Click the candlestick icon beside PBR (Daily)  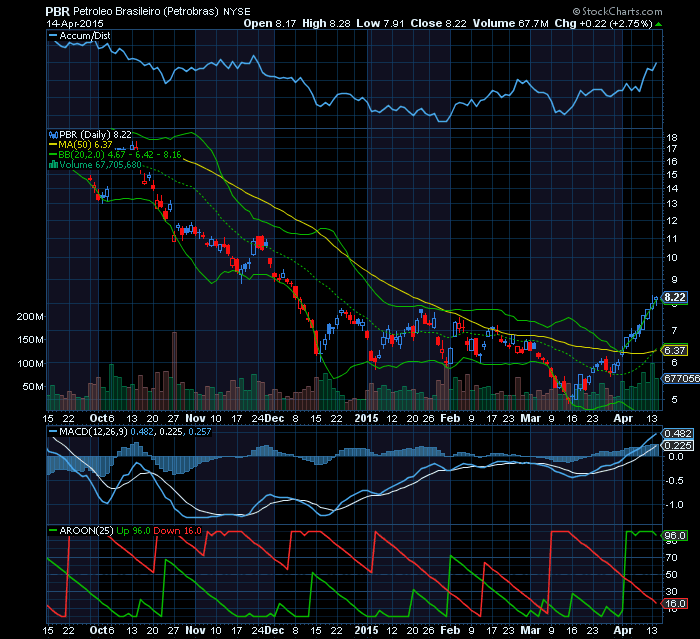tap(54, 134)
